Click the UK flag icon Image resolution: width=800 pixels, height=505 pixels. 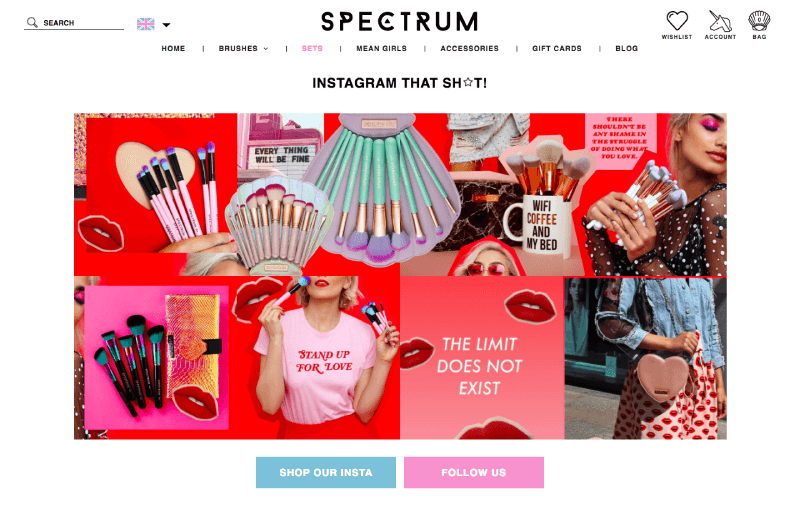tap(145, 24)
